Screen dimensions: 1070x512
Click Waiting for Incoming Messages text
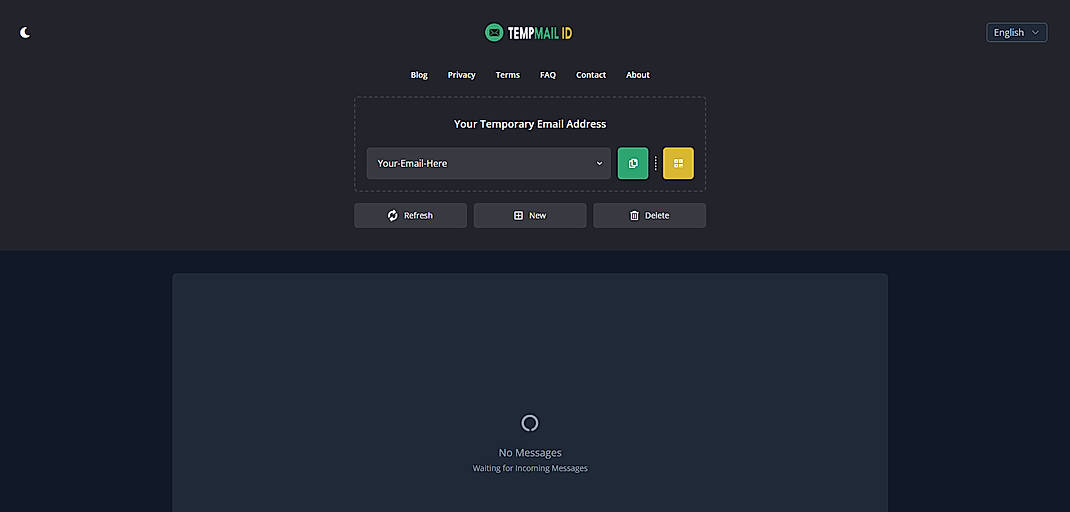(x=530, y=468)
